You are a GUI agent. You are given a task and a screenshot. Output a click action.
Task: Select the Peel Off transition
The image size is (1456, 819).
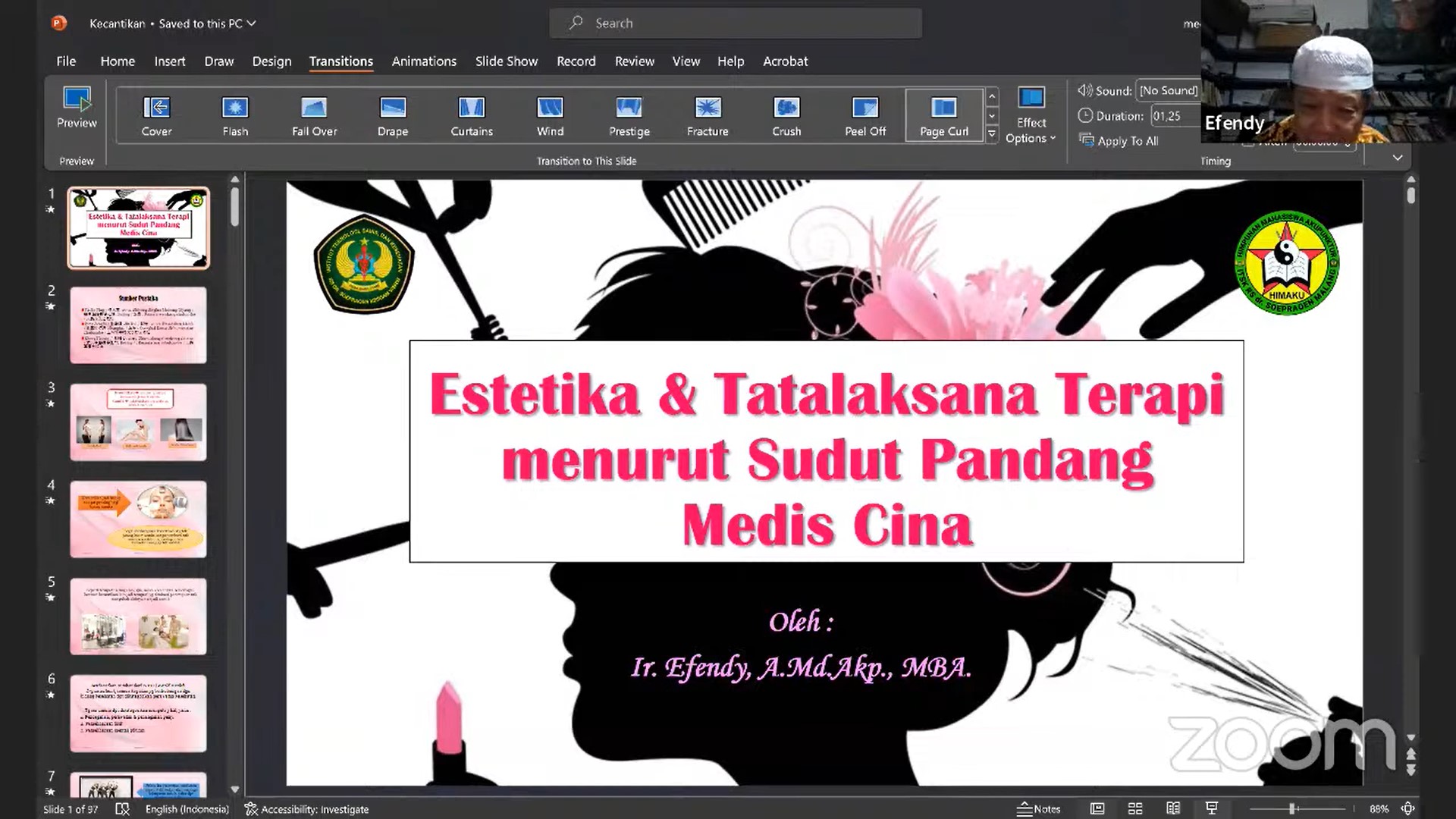click(865, 115)
